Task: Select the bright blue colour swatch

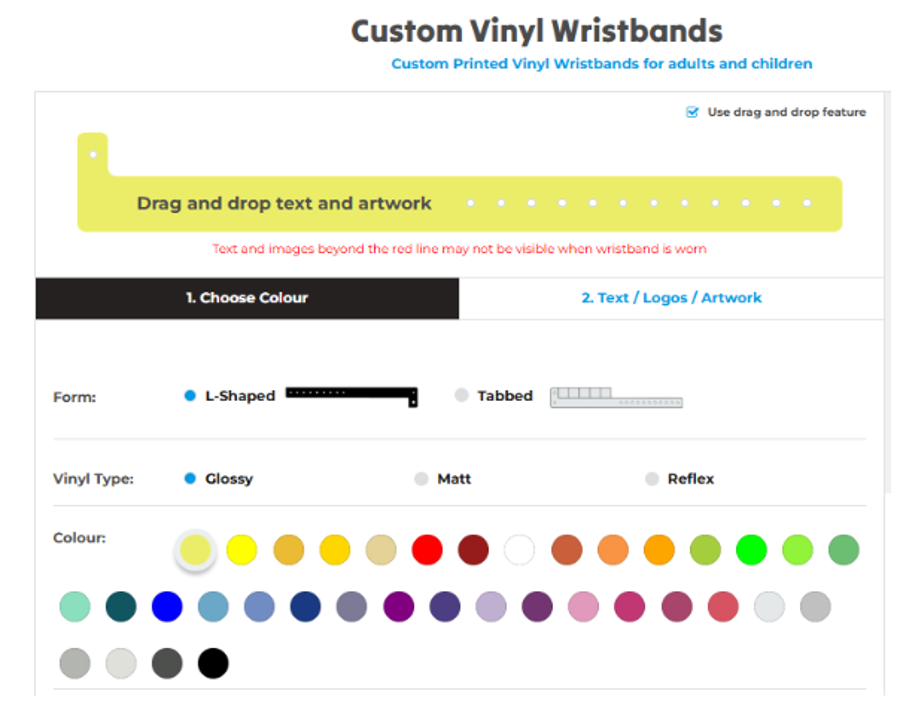Action: pyautogui.click(x=167, y=607)
